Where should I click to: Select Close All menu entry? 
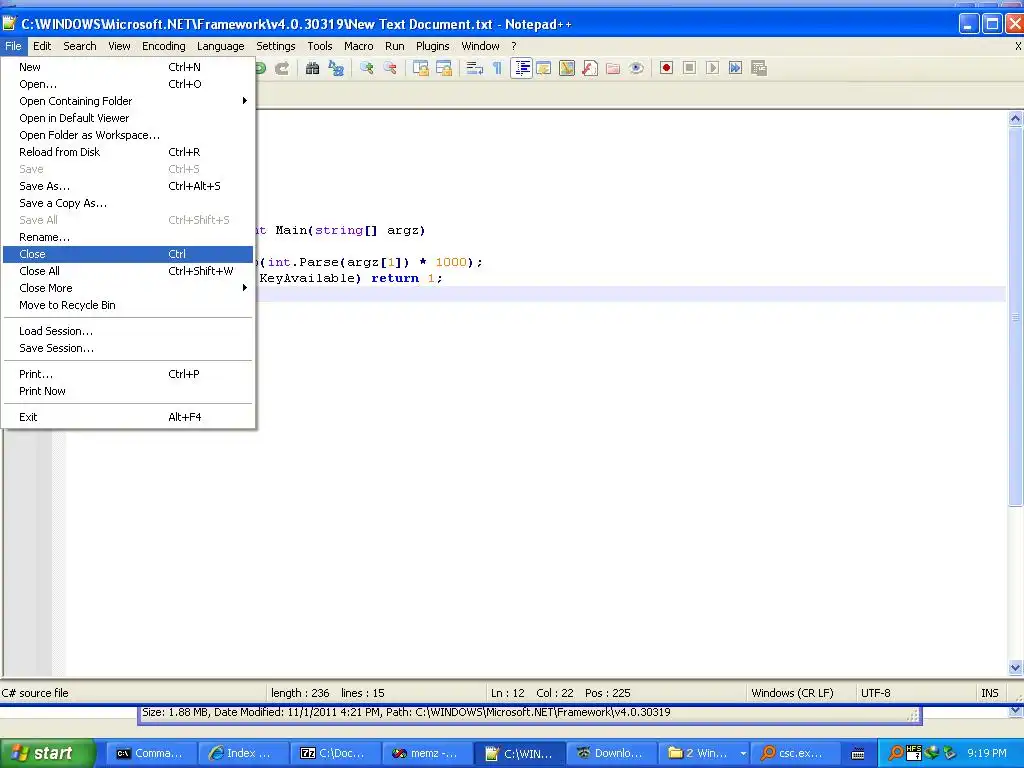click(128, 271)
